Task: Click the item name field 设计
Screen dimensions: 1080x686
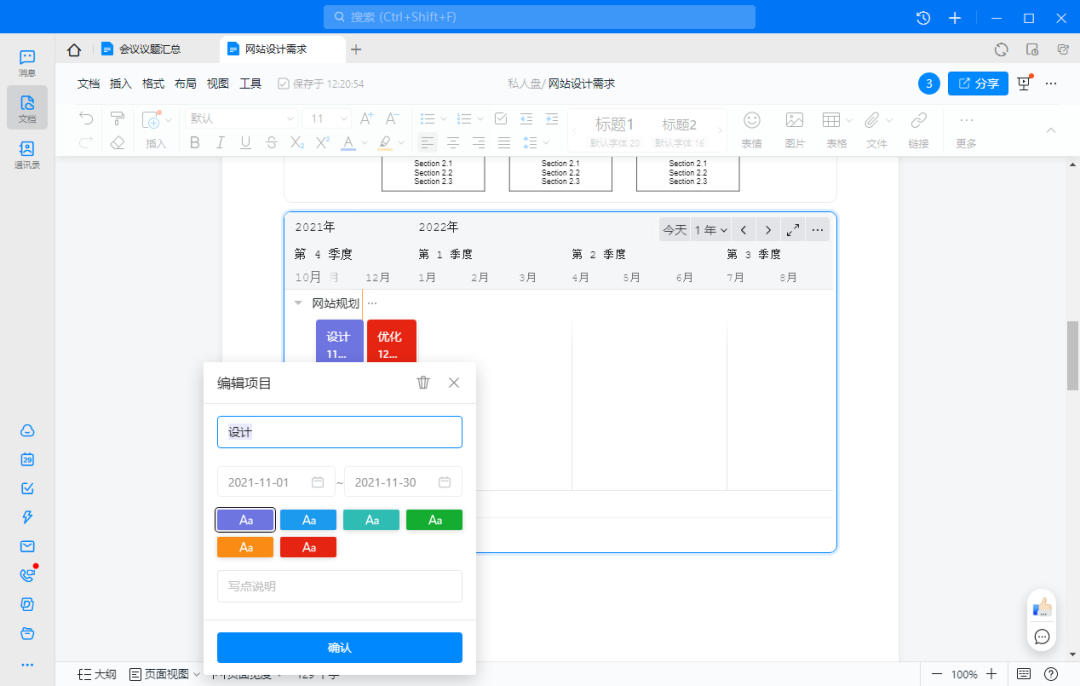Action: tap(340, 432)
